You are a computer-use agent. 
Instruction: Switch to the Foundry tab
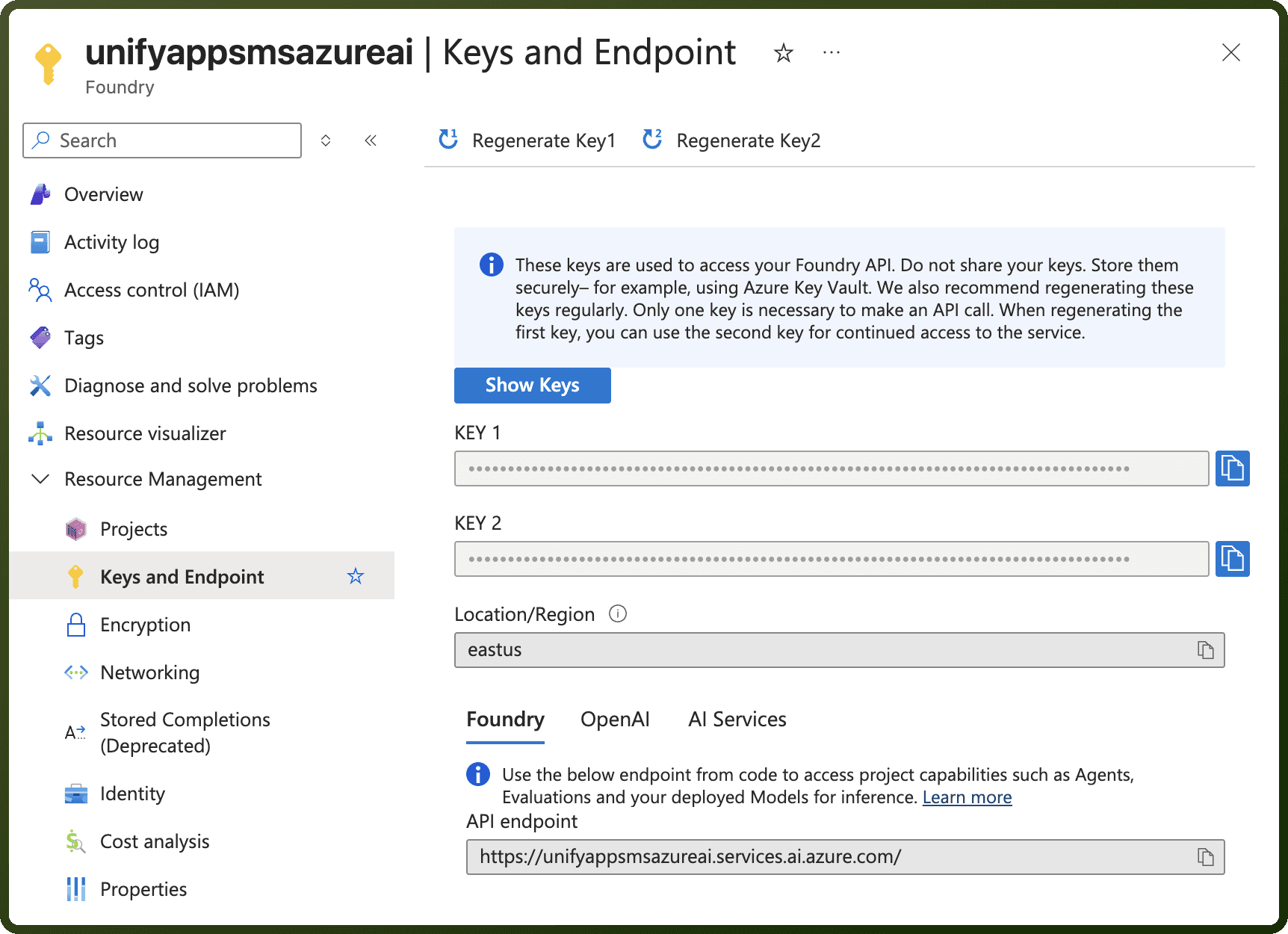click(x=505, y=720)
